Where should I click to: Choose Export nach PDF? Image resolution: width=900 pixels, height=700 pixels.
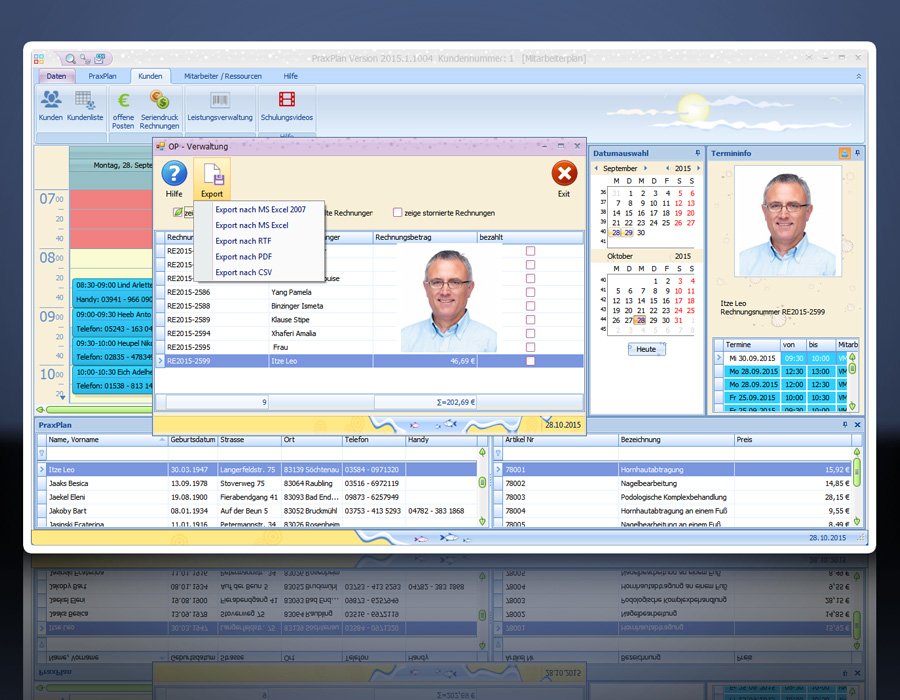point(243,256)
